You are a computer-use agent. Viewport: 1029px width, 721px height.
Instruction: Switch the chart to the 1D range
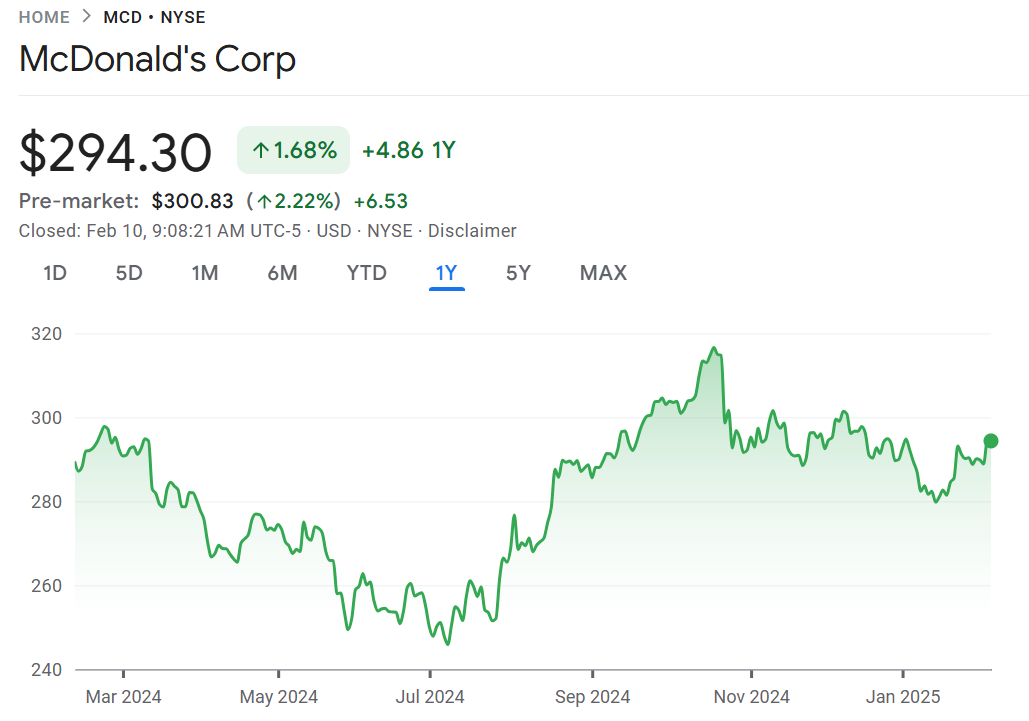pos(55,273)
